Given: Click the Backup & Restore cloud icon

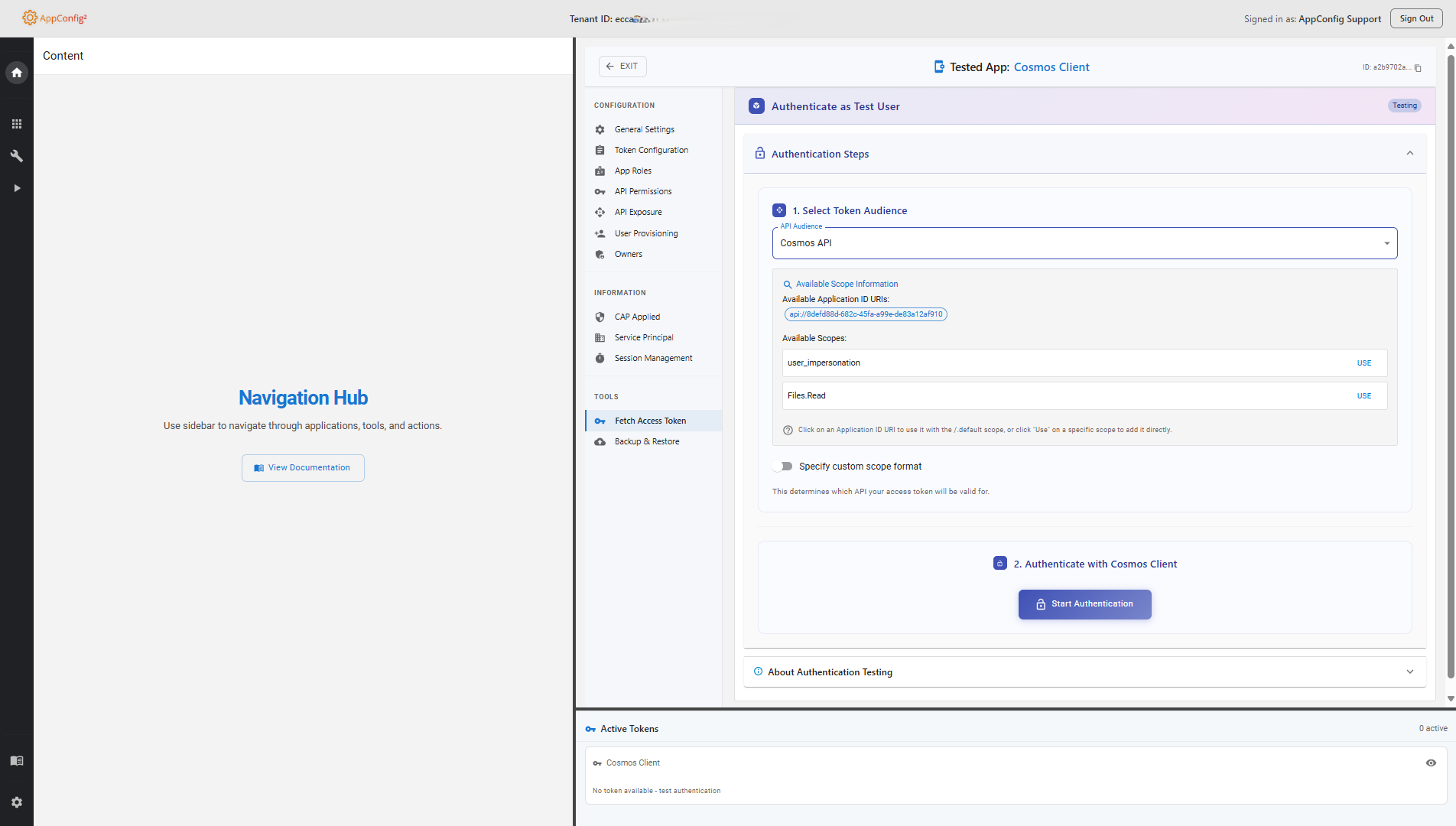Looking at the screenshot, I should coord(600,442).
